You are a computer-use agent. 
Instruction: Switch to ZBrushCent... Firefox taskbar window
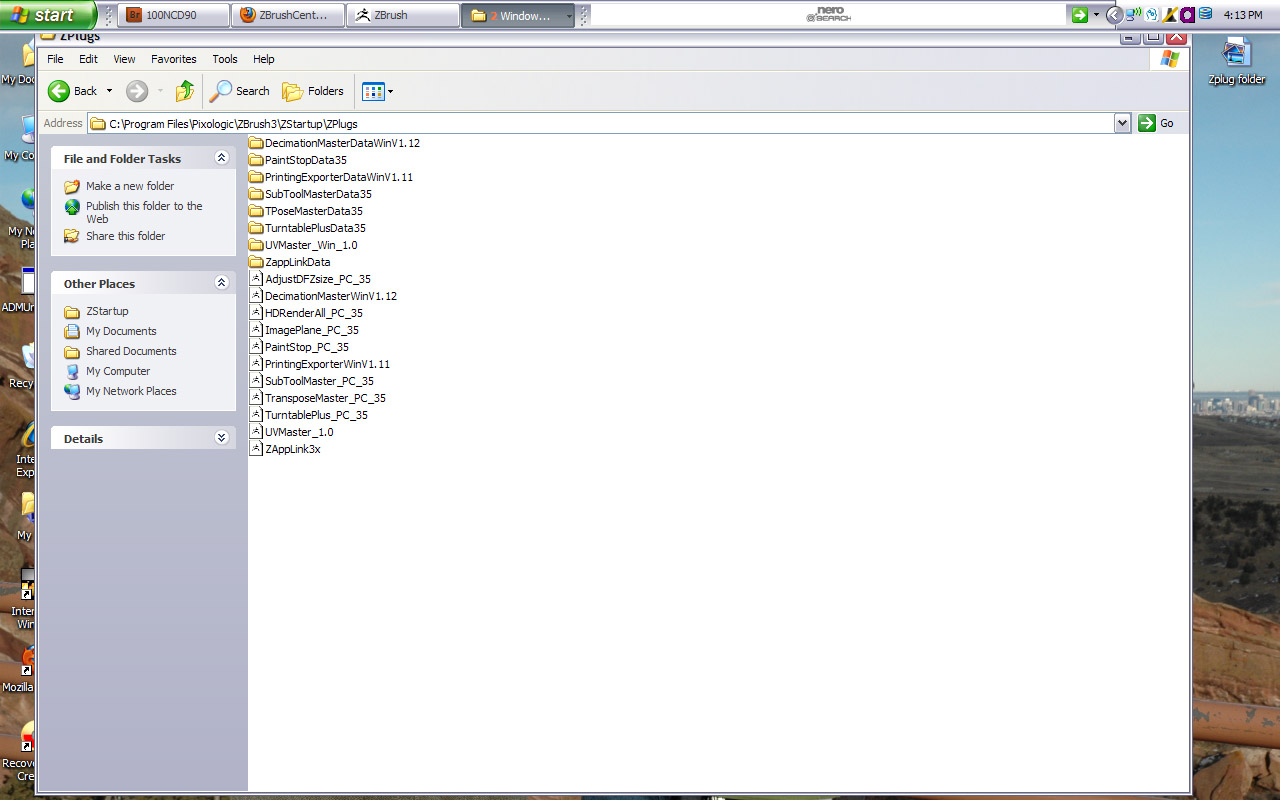point(288,15)
